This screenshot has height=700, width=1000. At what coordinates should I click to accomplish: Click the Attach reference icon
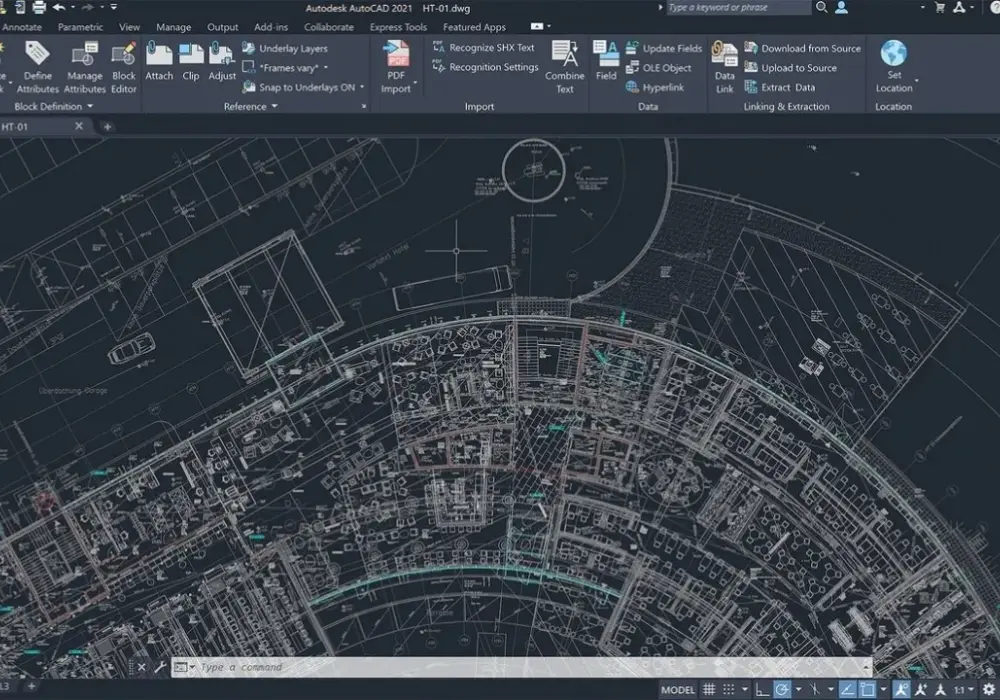pyautogui.click(x=159, y=54)
